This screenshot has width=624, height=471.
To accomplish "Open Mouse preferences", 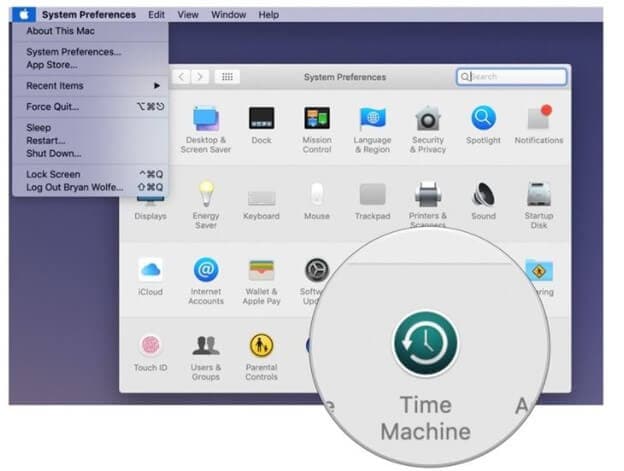I will pos(317,201).
